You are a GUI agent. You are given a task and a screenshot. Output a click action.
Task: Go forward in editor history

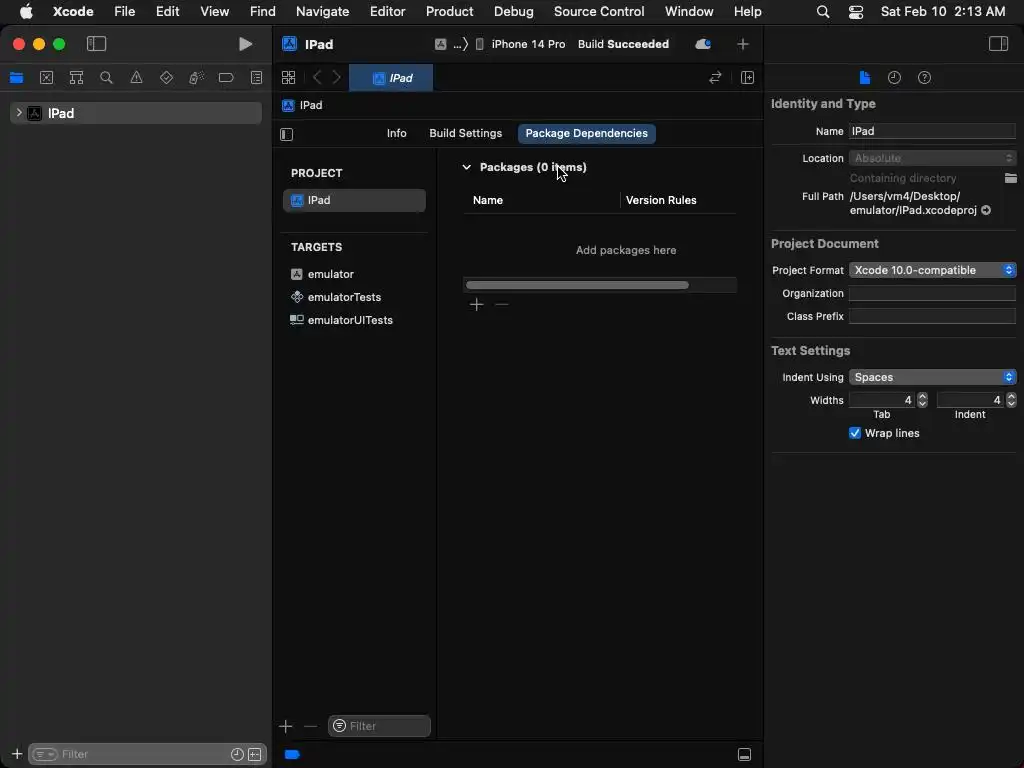pos(336,78)
